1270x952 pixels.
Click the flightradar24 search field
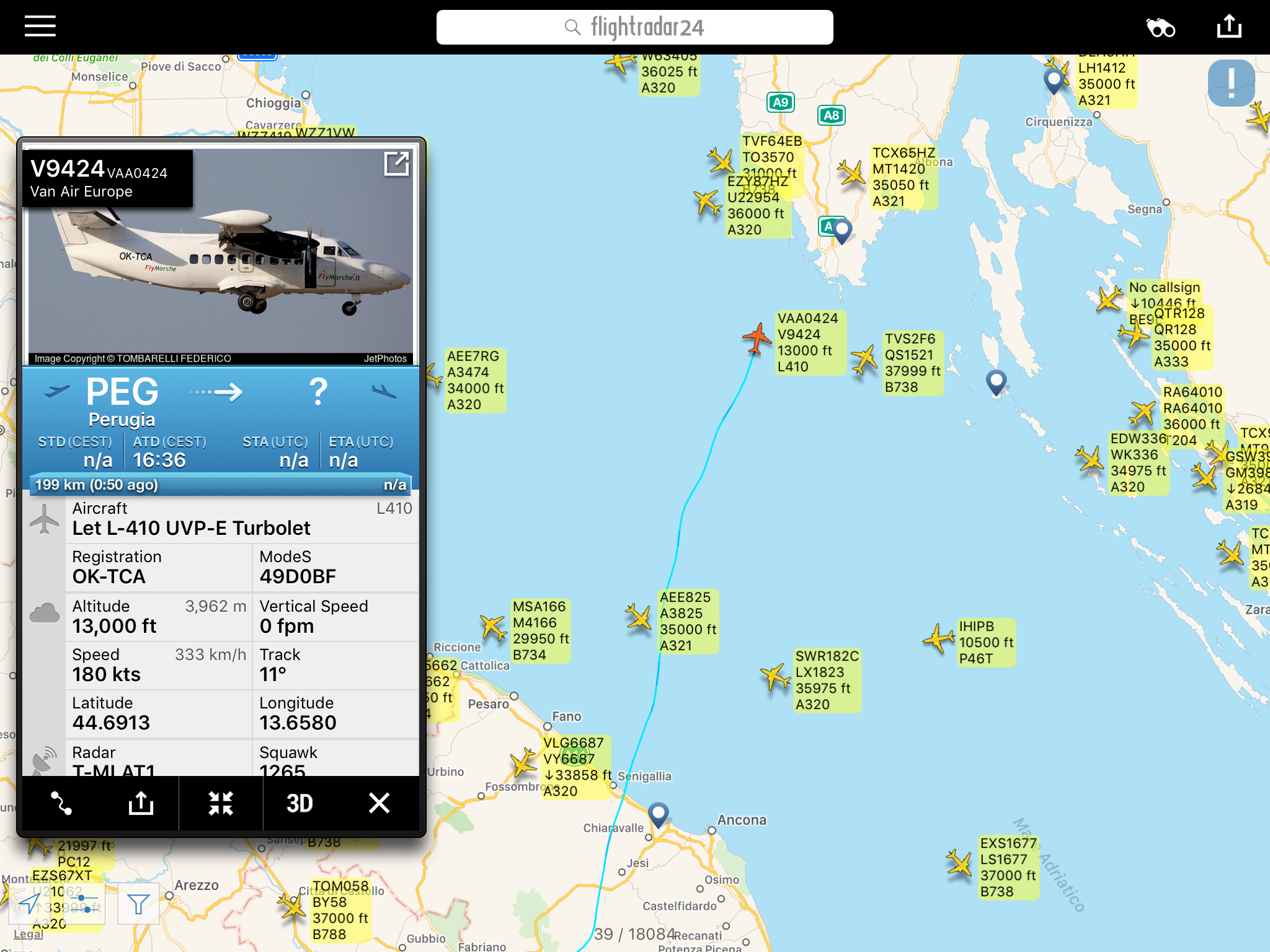634,27
